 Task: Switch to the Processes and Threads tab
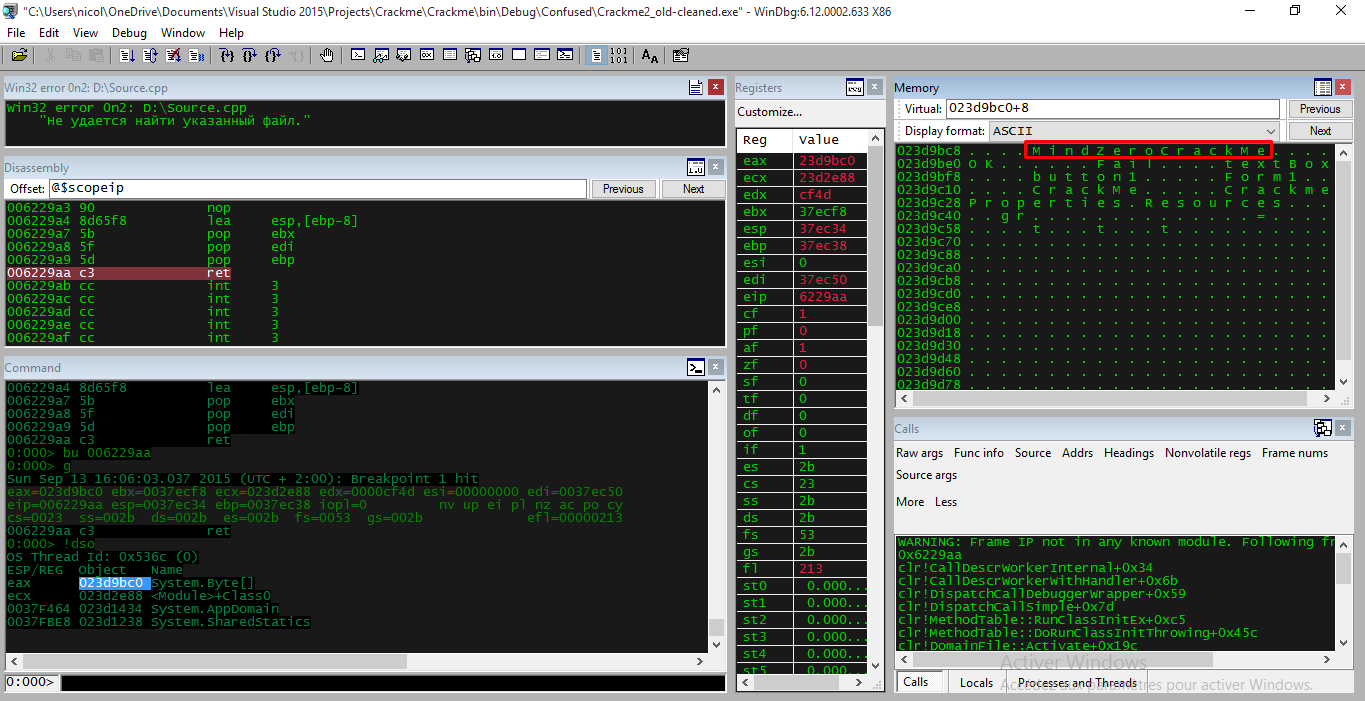click(x=1077, y=683)
